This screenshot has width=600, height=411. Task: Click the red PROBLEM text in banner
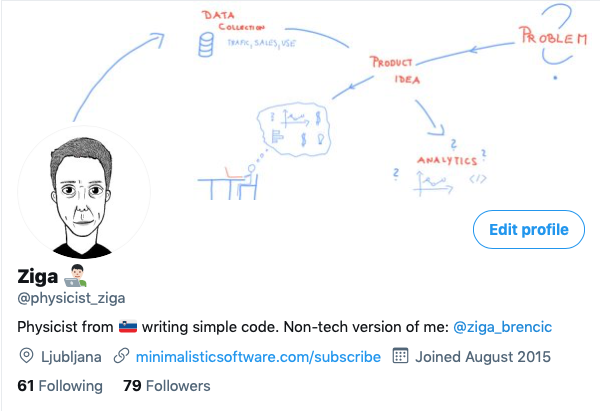click(552, 38)
